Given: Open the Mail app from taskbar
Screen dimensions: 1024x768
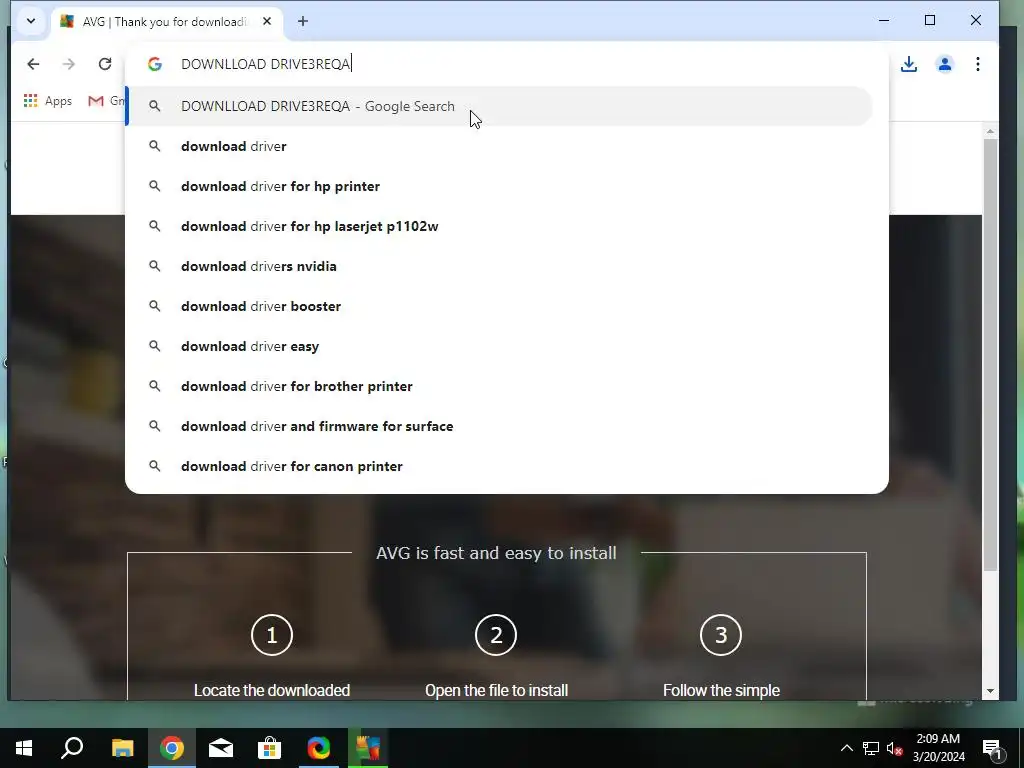Looking at the screenshot, I should pyautogui.click(x=221, y=748).
